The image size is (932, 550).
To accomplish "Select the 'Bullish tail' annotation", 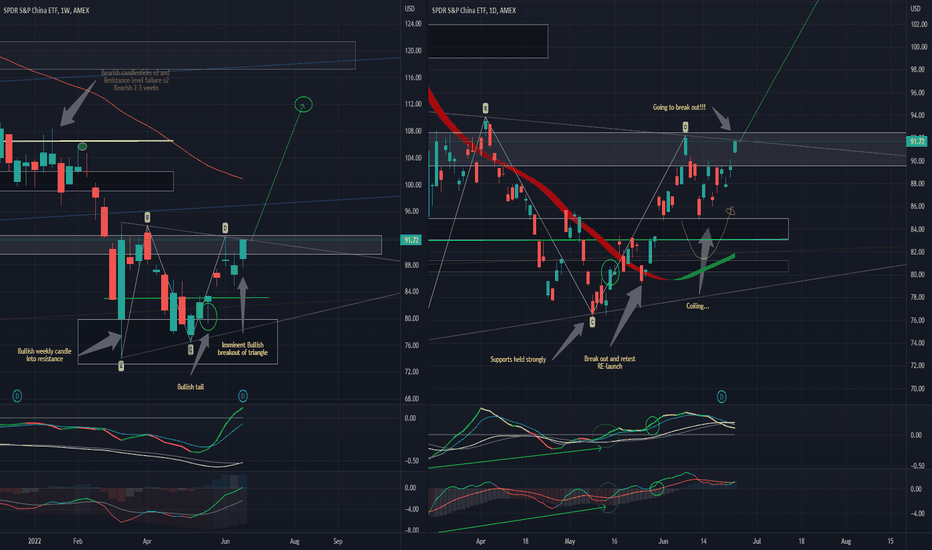I will 191,387.
